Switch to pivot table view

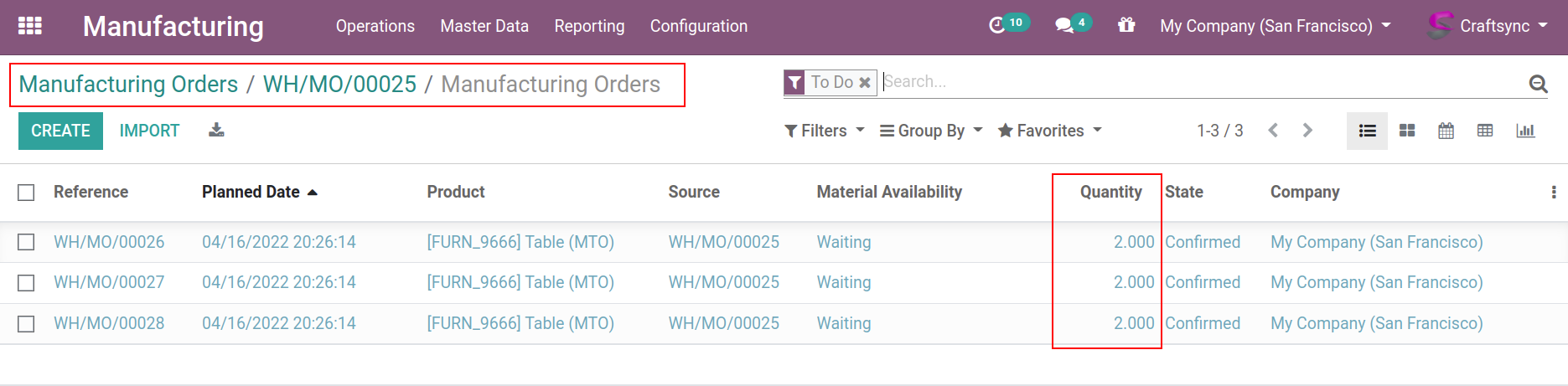coord(1485,131)
